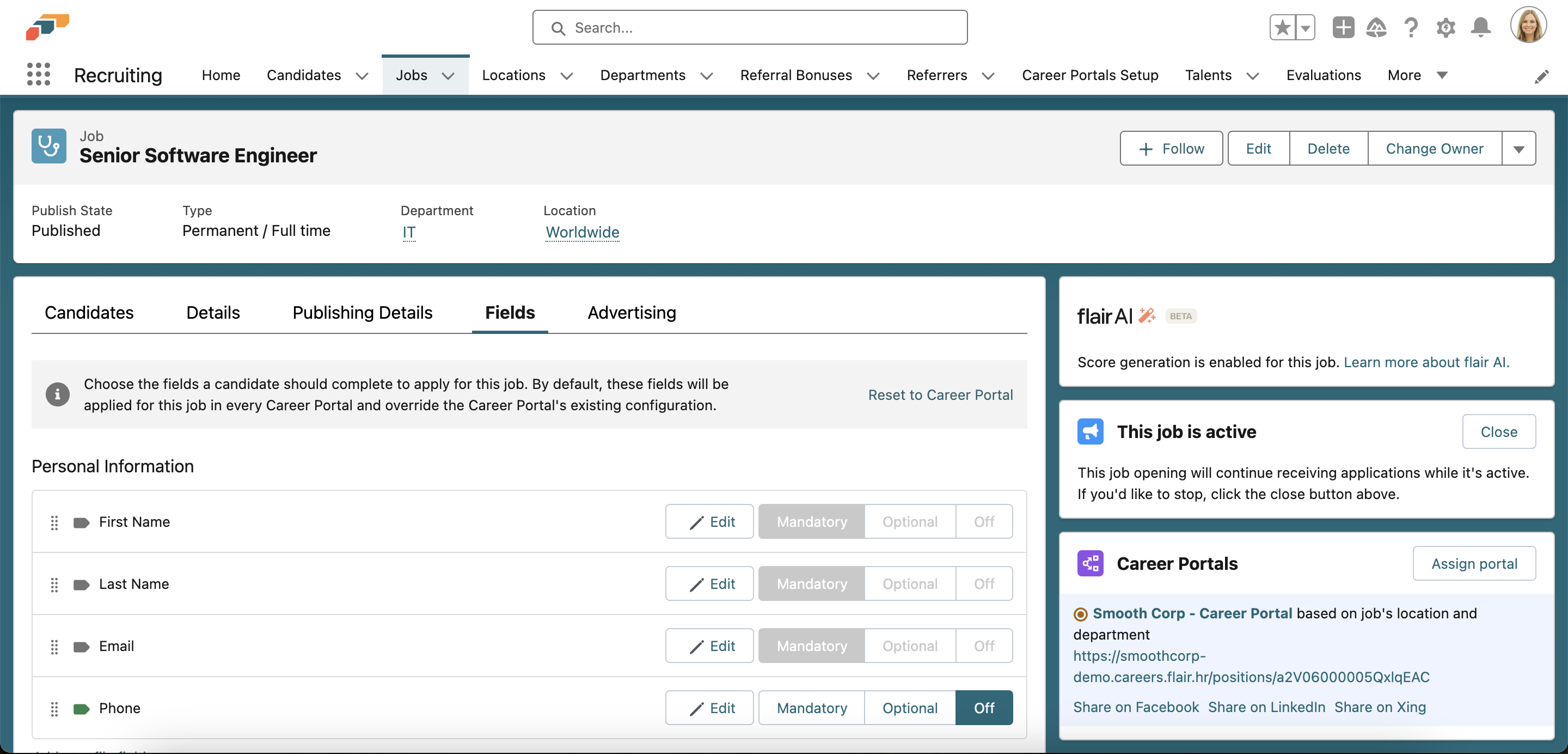
Task: Click the Assign portal button
Action: click(x=1474, y=563)
